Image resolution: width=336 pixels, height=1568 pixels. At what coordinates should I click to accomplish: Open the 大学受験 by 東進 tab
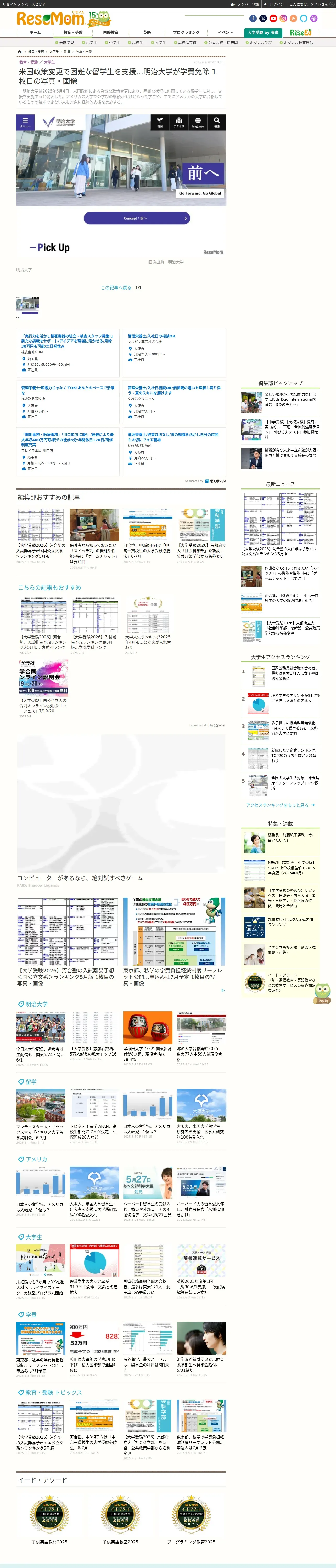tap(263, 33)
